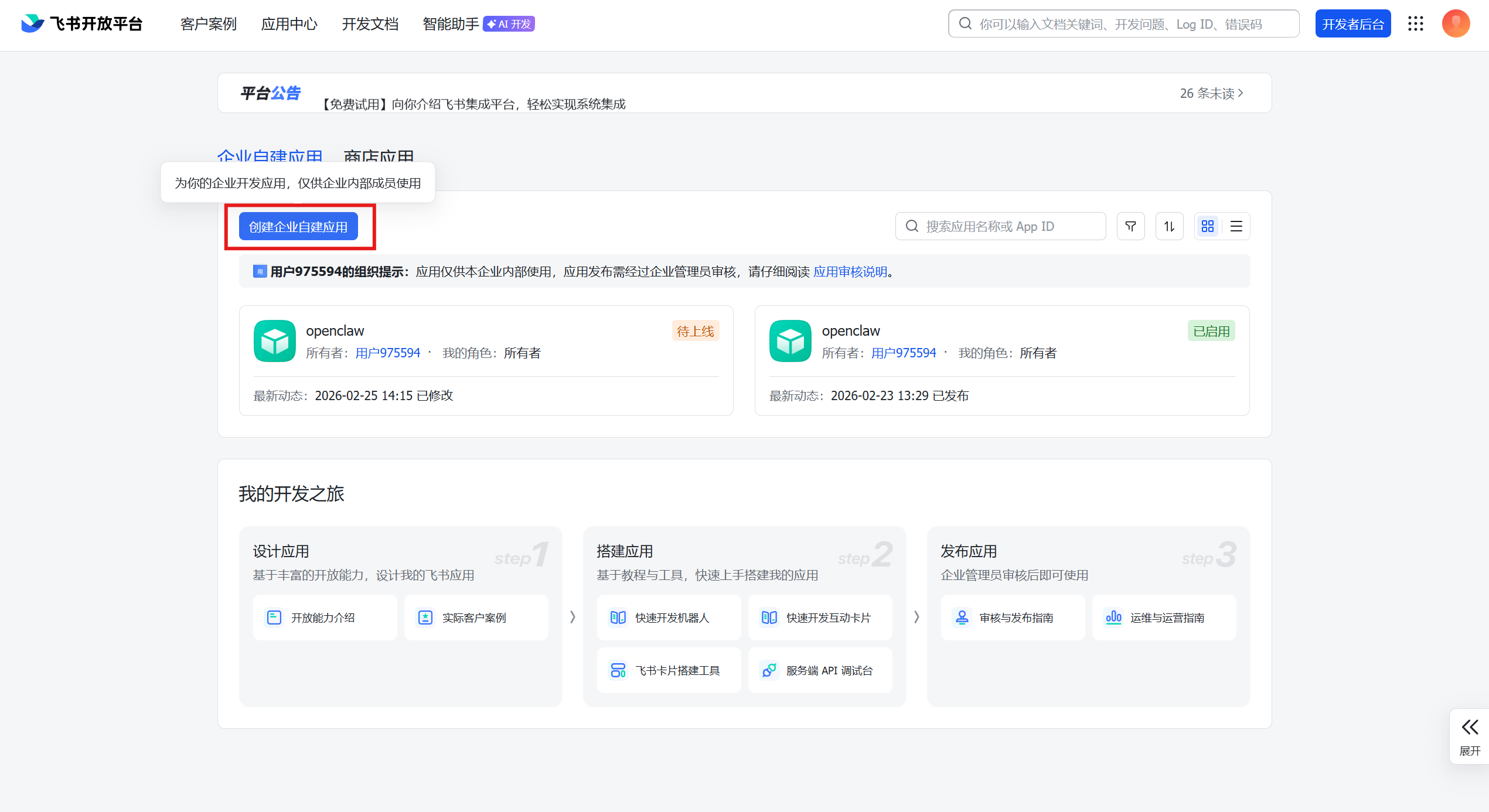Expand the 26 unread announcements

[1211, 93]
